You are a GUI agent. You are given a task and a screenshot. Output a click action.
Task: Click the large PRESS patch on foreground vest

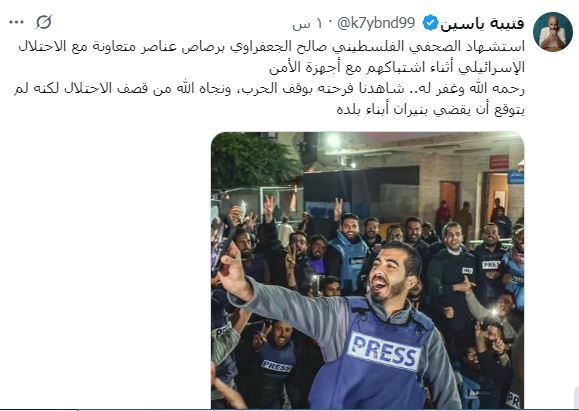pos(384,351)
